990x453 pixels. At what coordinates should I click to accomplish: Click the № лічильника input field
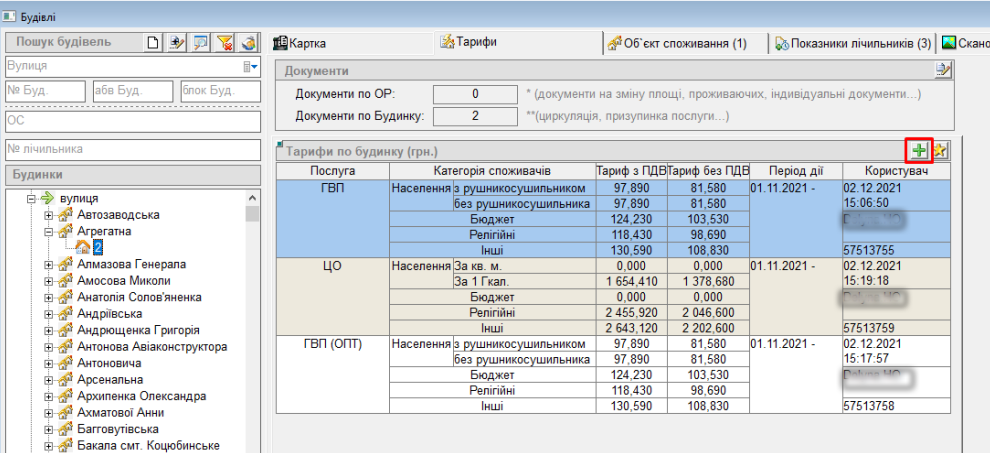[132, 149]
